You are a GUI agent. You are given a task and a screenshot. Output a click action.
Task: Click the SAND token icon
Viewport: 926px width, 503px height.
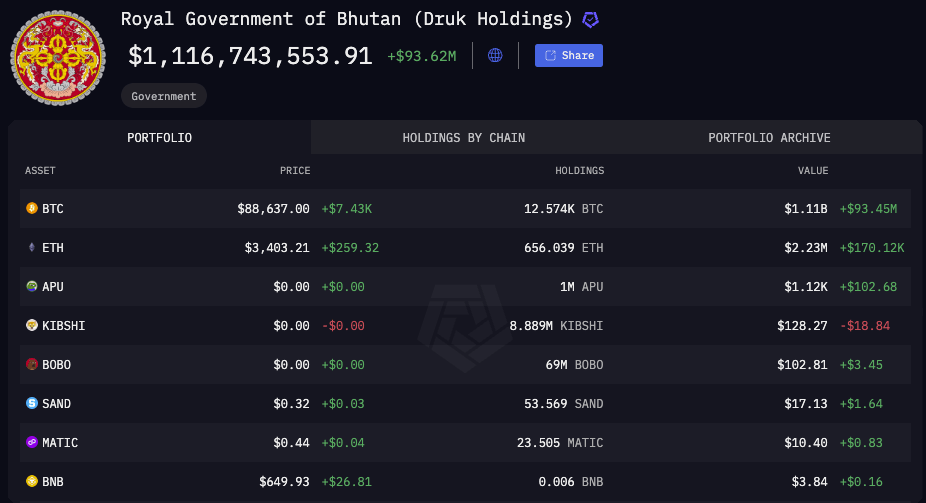coord(32,403)
